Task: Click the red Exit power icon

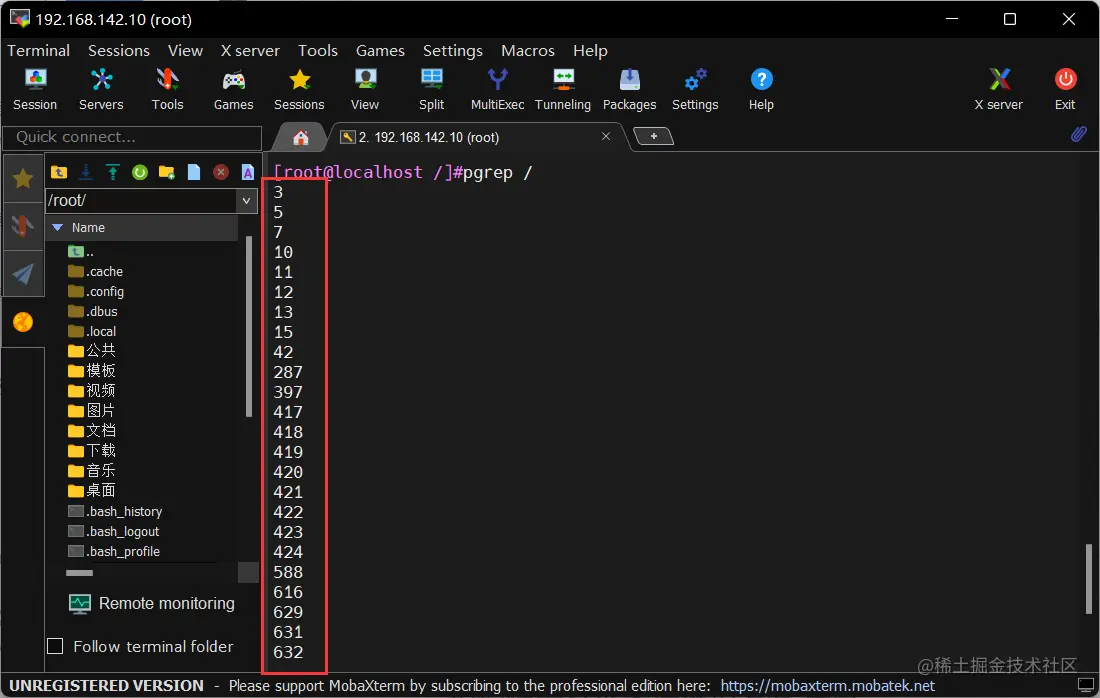Action: point(1065,90)
